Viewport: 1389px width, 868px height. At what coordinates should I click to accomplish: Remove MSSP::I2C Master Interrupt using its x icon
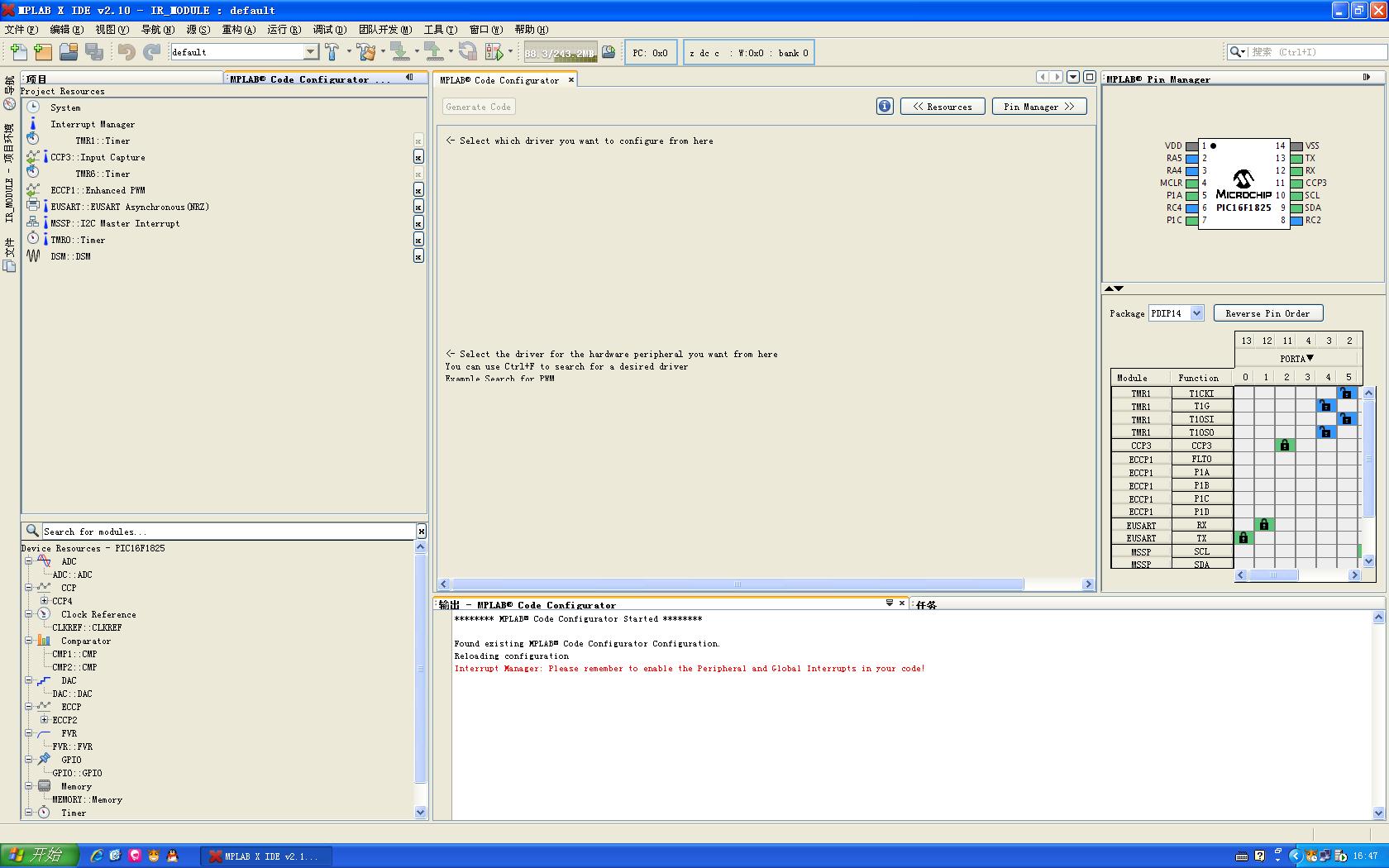coord(418,223)
